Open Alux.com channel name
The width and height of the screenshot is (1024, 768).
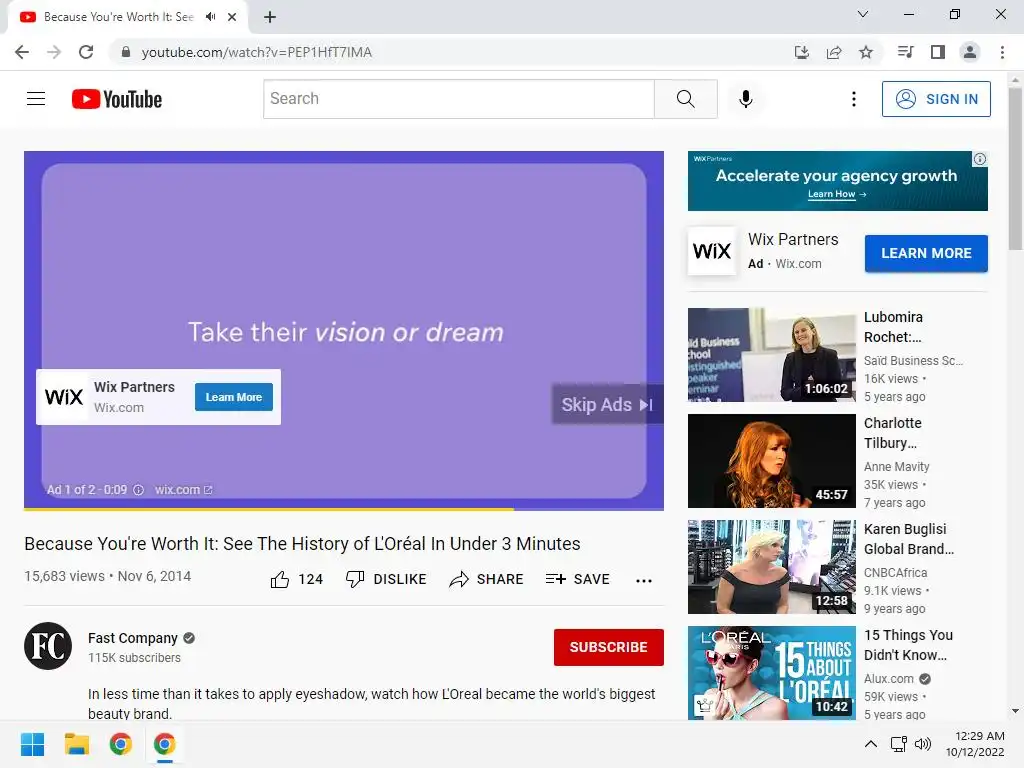[x=889, y=679]
